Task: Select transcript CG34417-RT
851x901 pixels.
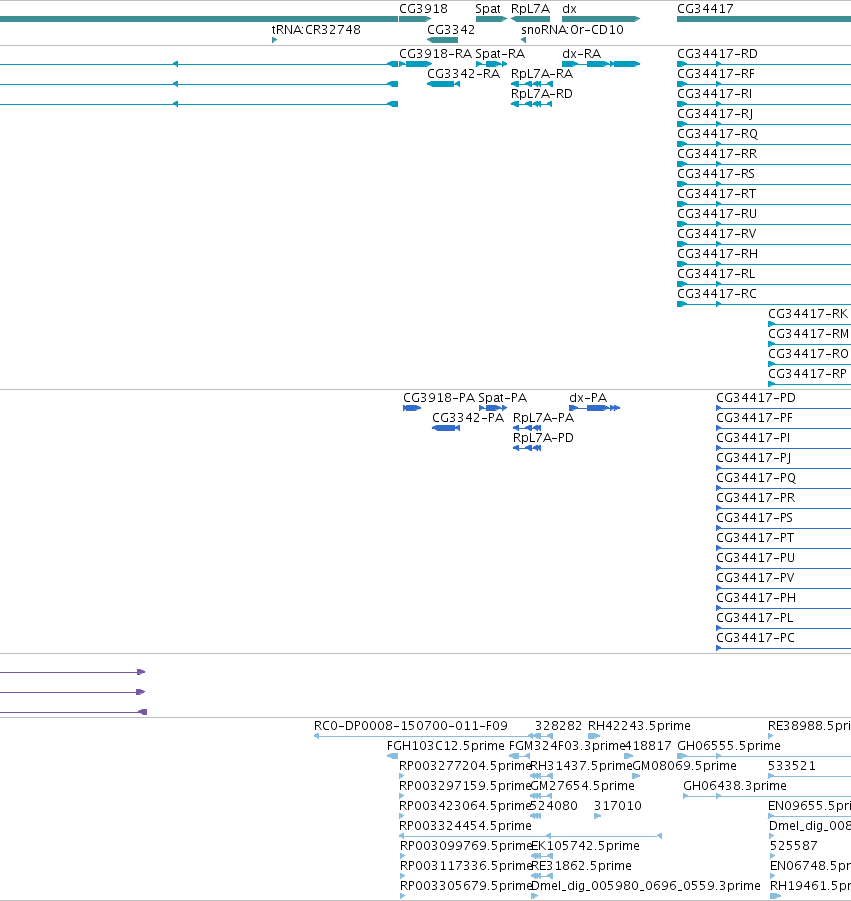Action: point(717,194)
